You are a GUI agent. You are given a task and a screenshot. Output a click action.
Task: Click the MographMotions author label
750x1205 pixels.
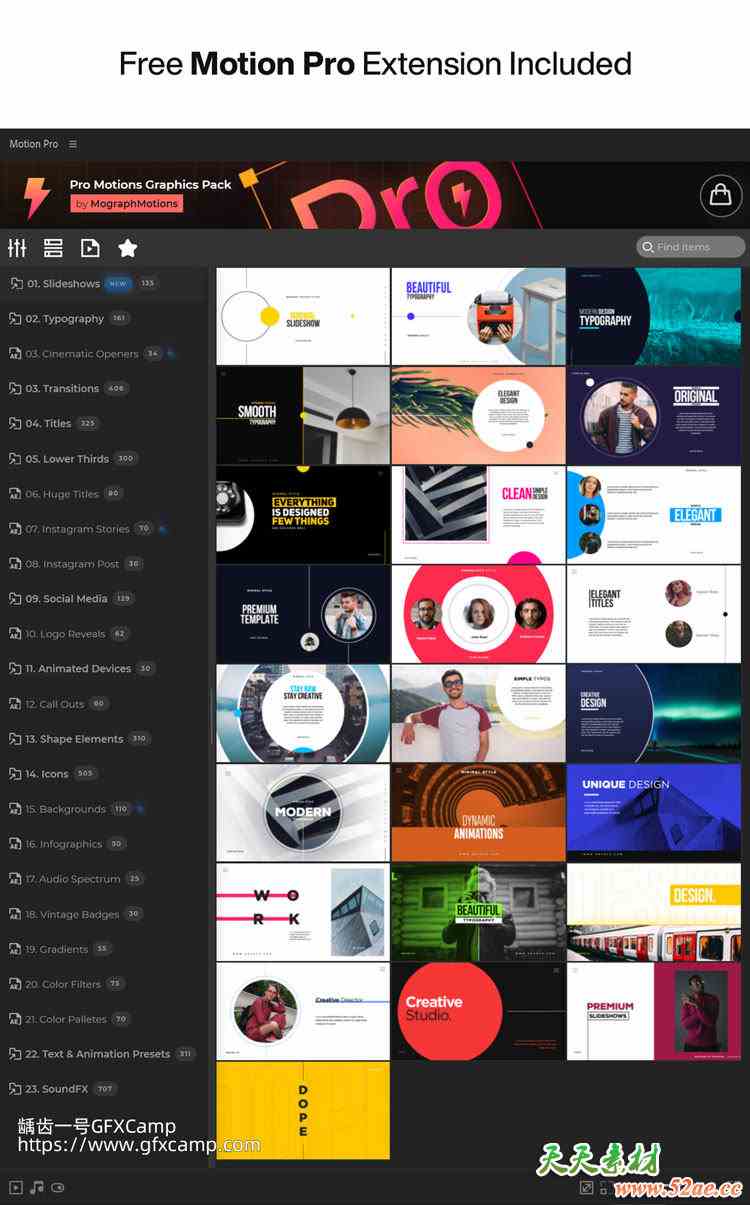pos(126,204)
